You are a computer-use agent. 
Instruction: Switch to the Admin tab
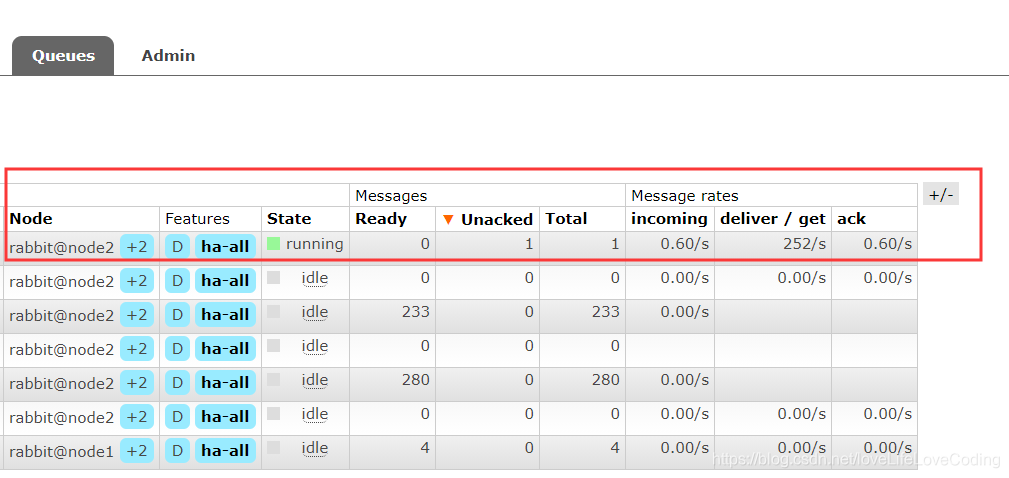[x=168, y=55]
